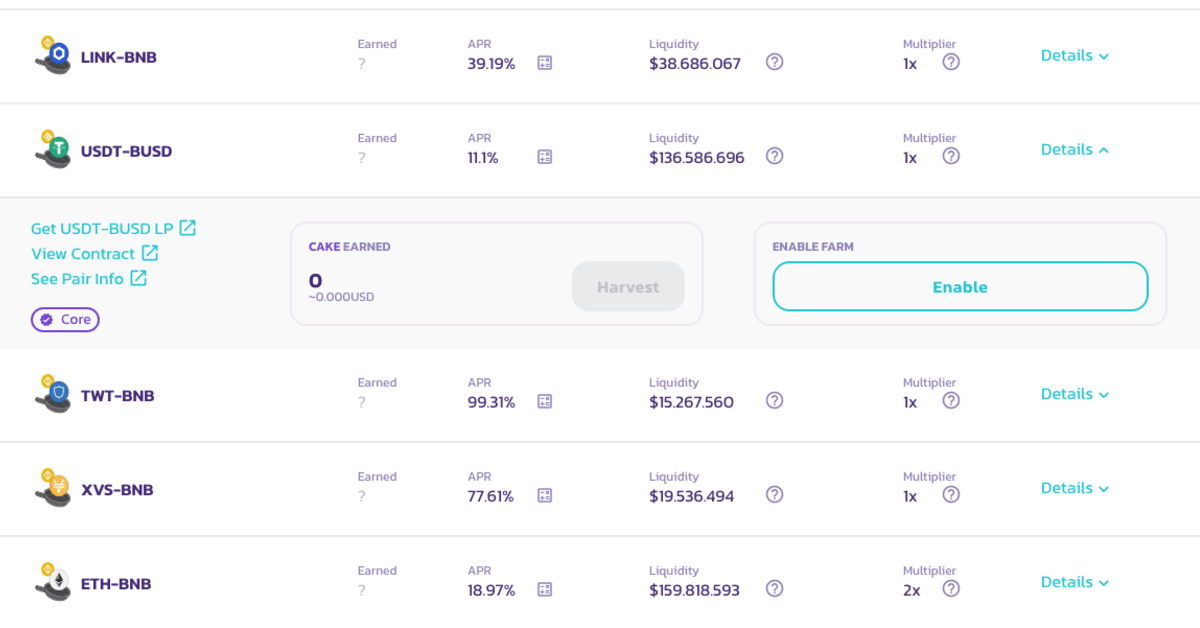Open APR calculator for LINK-BNB farm
Screen dimensions: 1200x628
pyautogui.click(x=545, y=63)
